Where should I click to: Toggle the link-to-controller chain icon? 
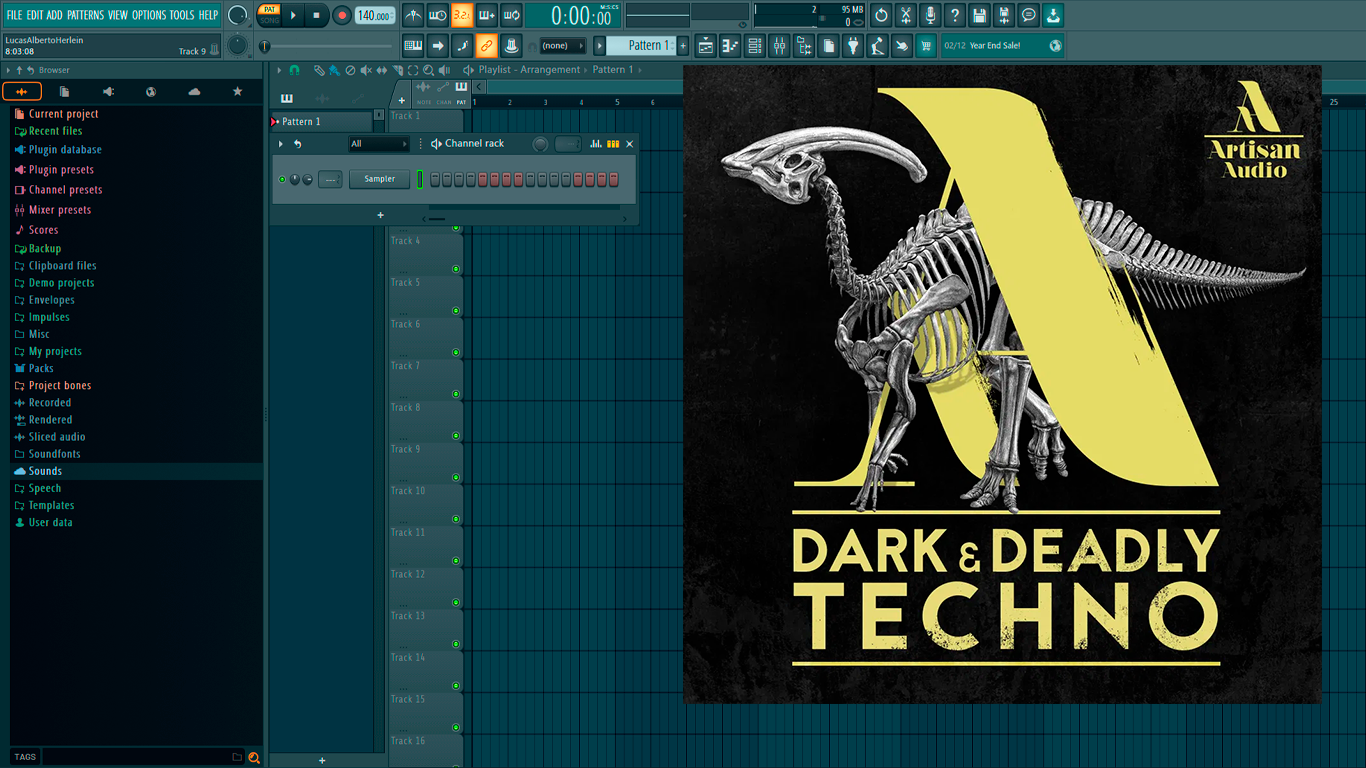point(486,46)
